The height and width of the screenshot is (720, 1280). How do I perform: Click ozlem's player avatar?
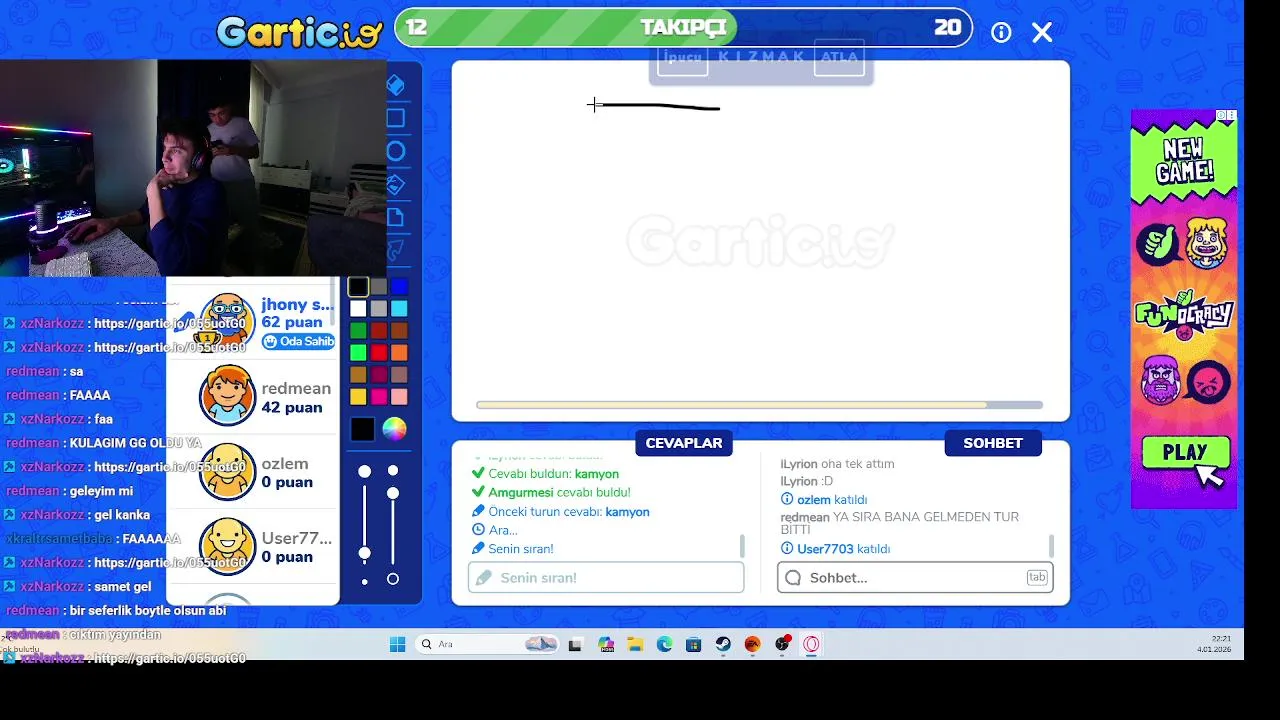pos(227,471)
